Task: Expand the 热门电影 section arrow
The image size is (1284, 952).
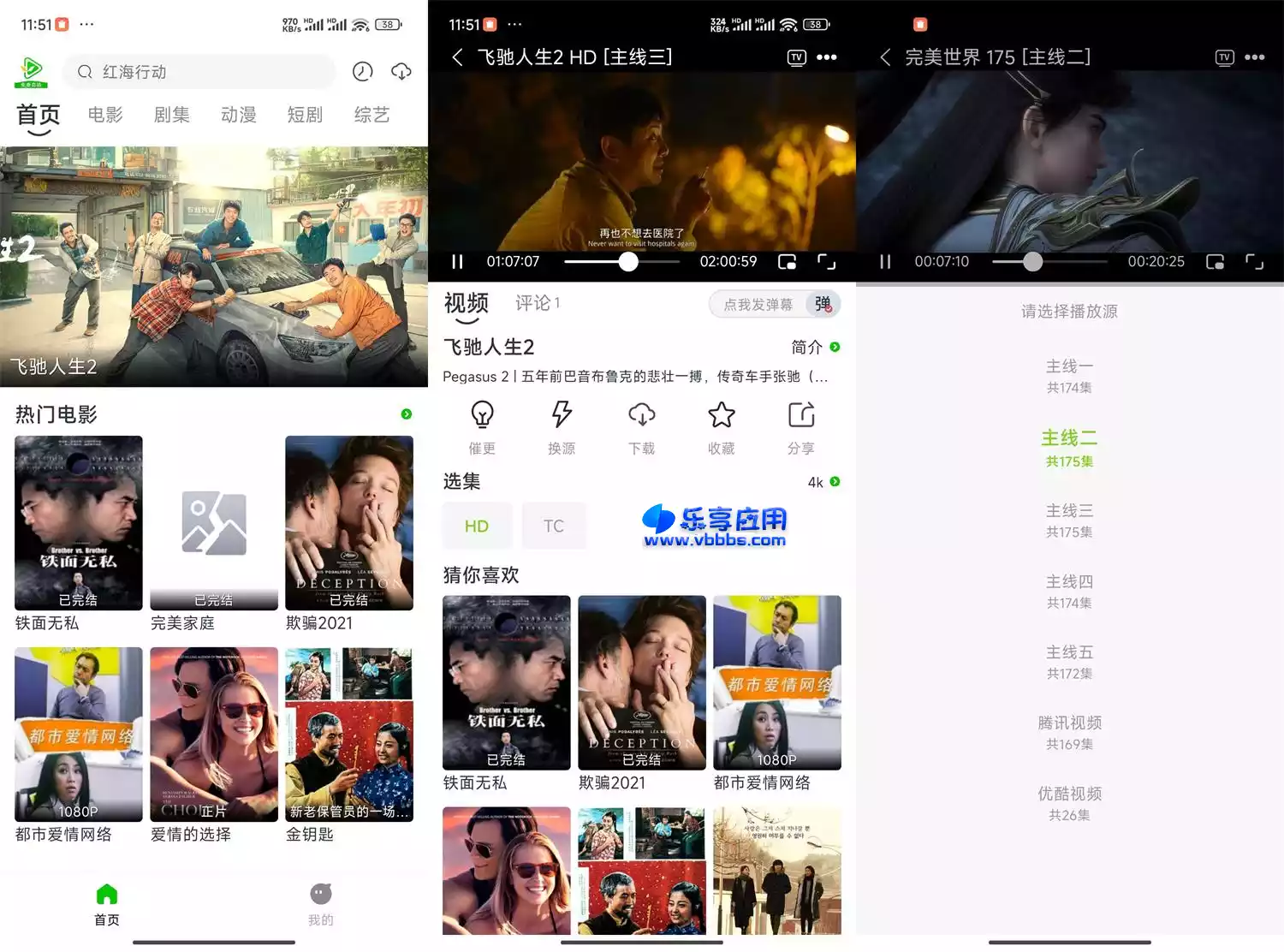Action: point(407,414)
